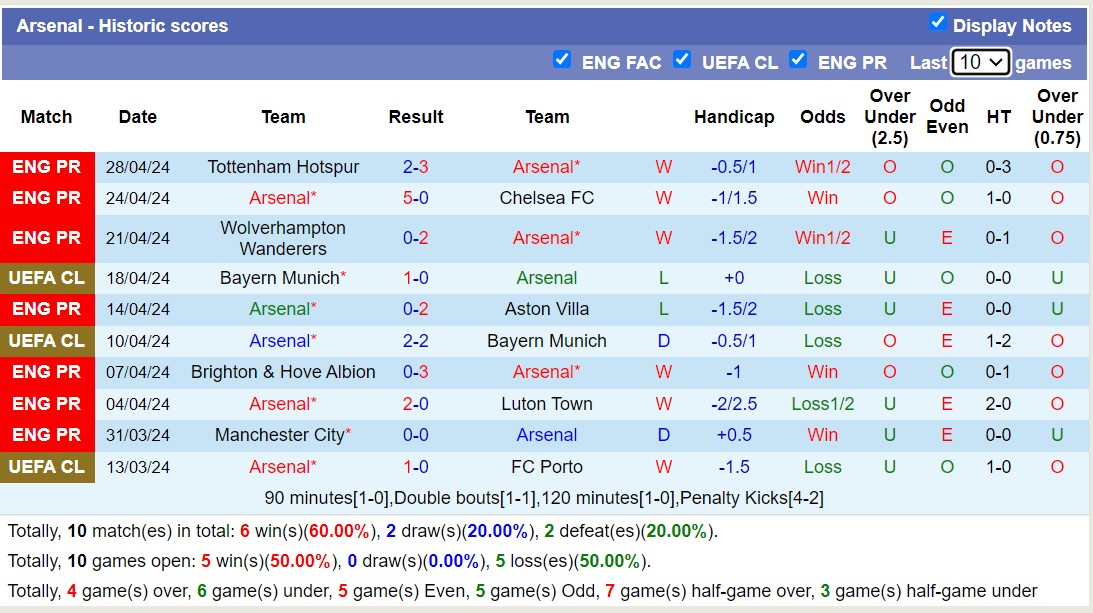Click the 2-3 result score link

coord(416,167)
